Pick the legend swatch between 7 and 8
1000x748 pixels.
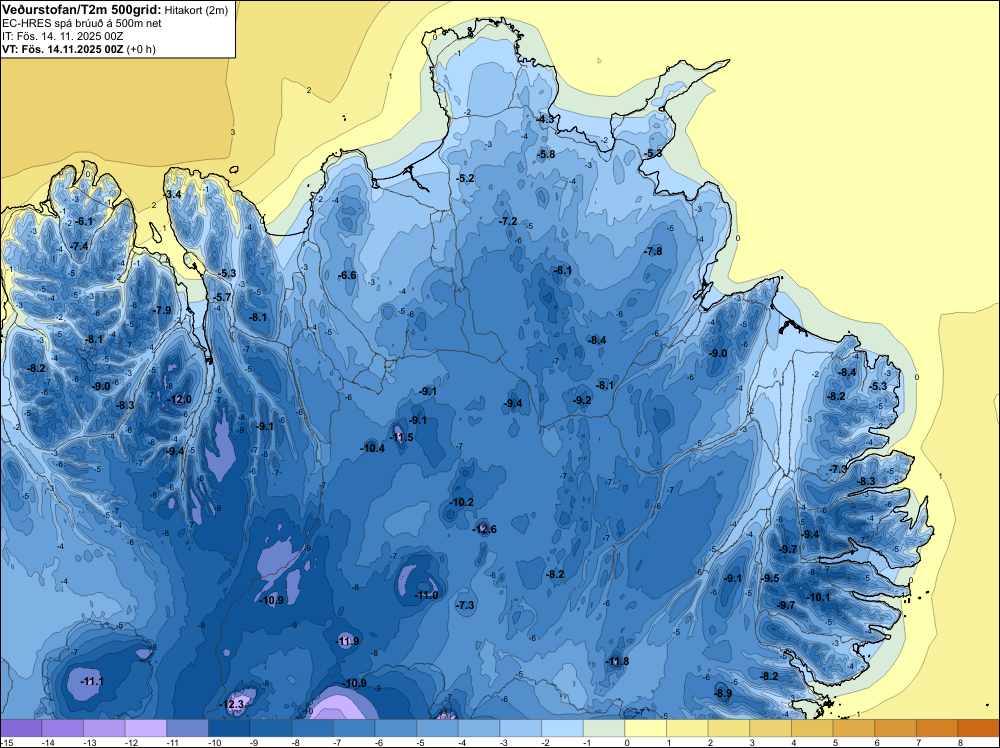point(938,728)
